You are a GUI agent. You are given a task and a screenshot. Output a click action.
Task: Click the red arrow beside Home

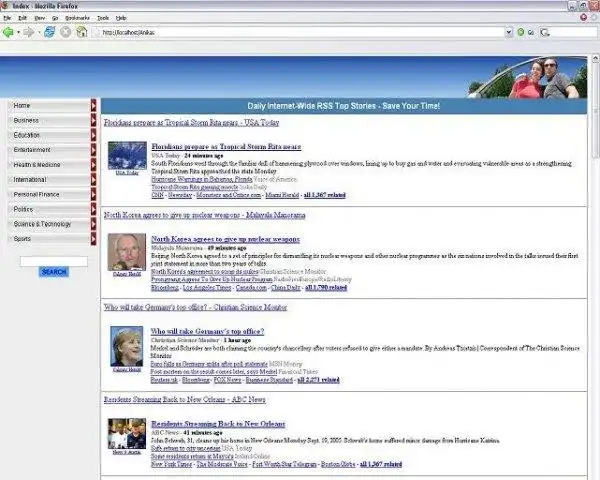tap(93, 105)
